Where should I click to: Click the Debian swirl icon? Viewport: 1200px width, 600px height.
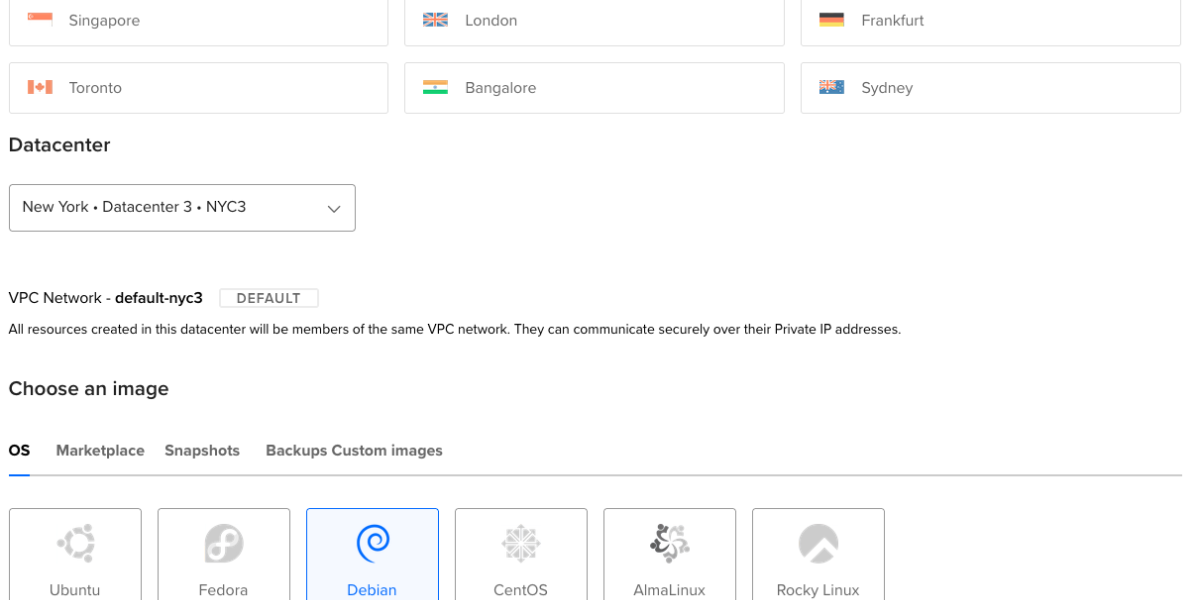[x=372, y=543]
